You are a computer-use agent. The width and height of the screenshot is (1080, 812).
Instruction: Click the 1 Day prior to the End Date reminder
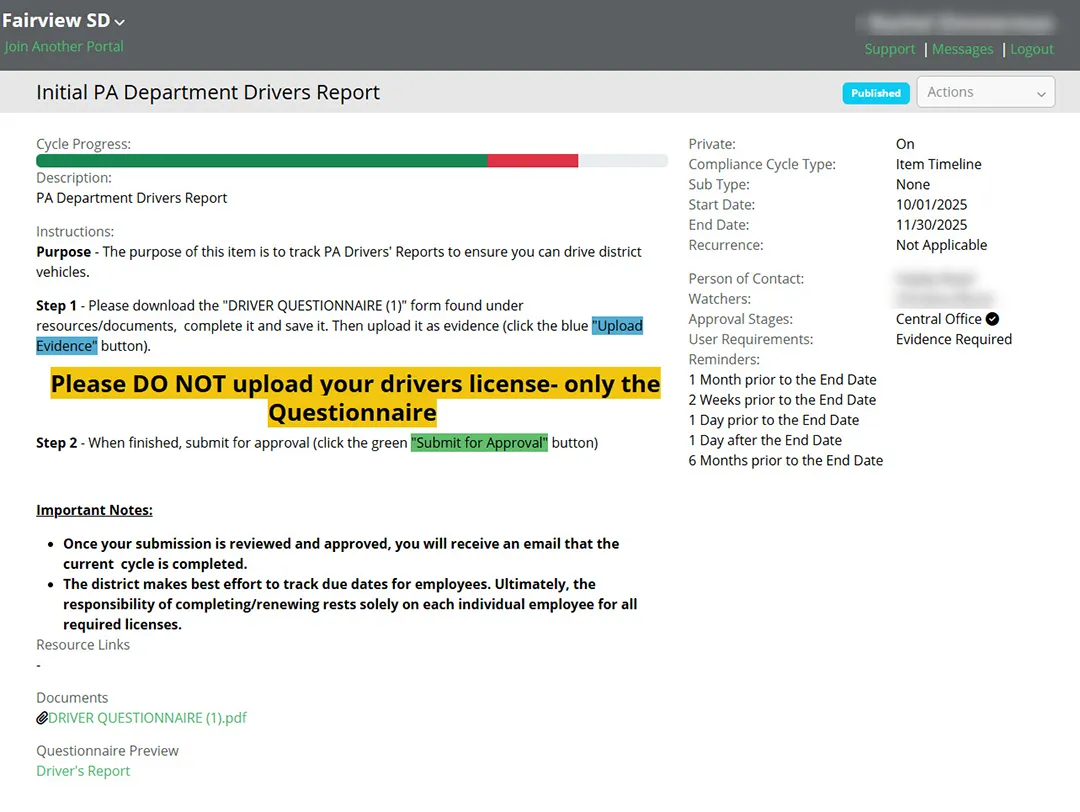pos(773,419)
